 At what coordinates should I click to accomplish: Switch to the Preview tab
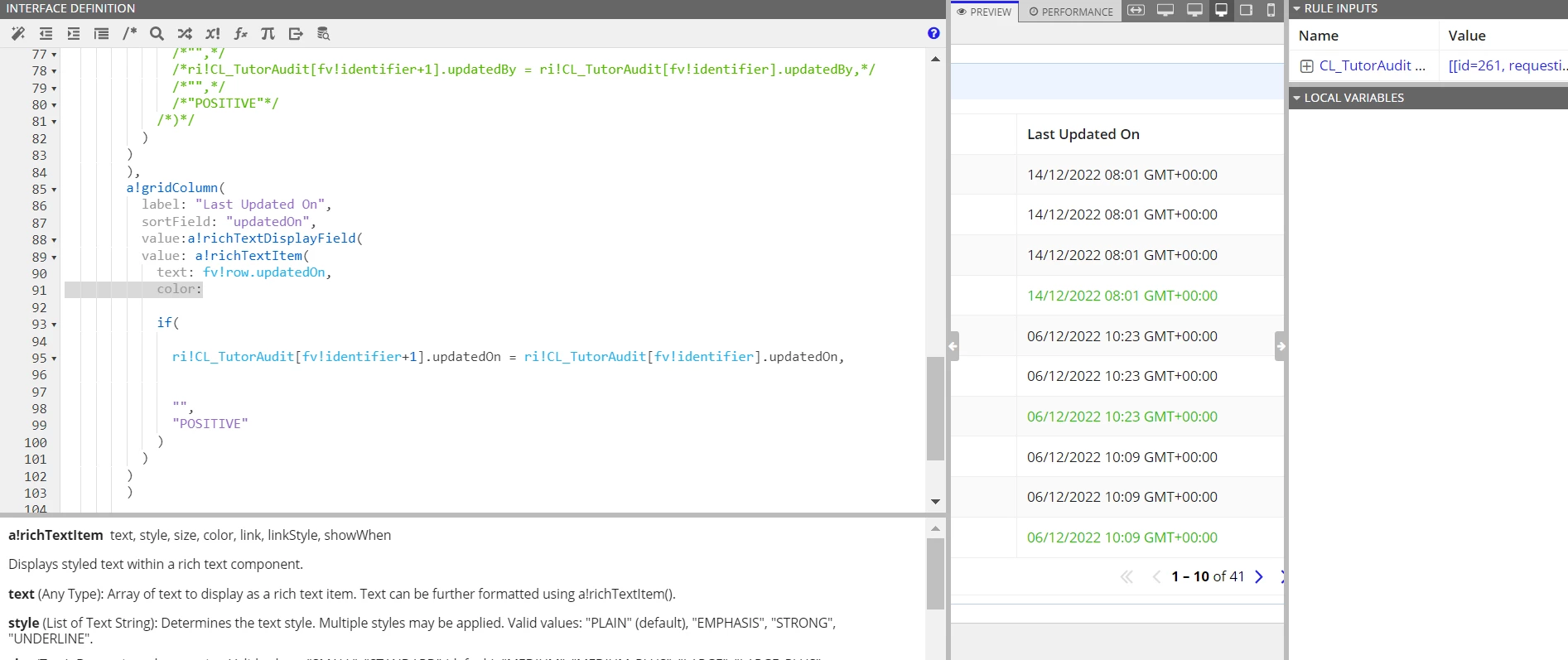[x=984, y=12]
